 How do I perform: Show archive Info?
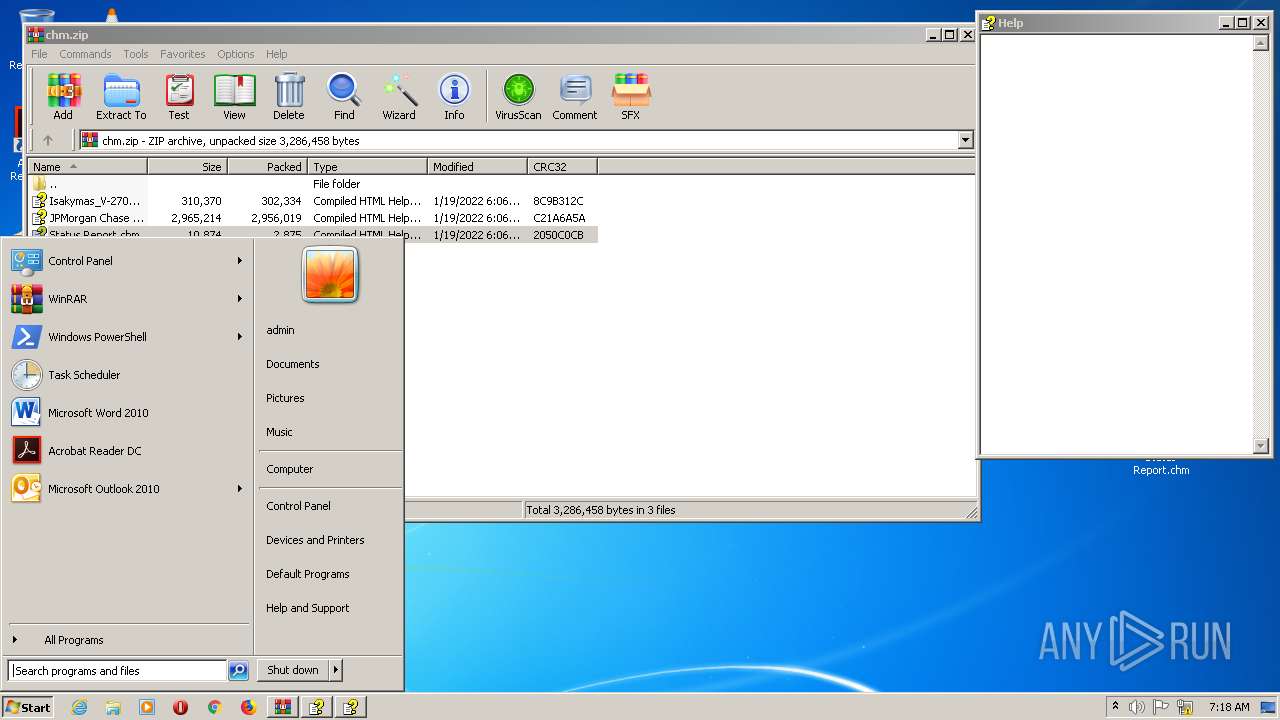click(454, 97)
